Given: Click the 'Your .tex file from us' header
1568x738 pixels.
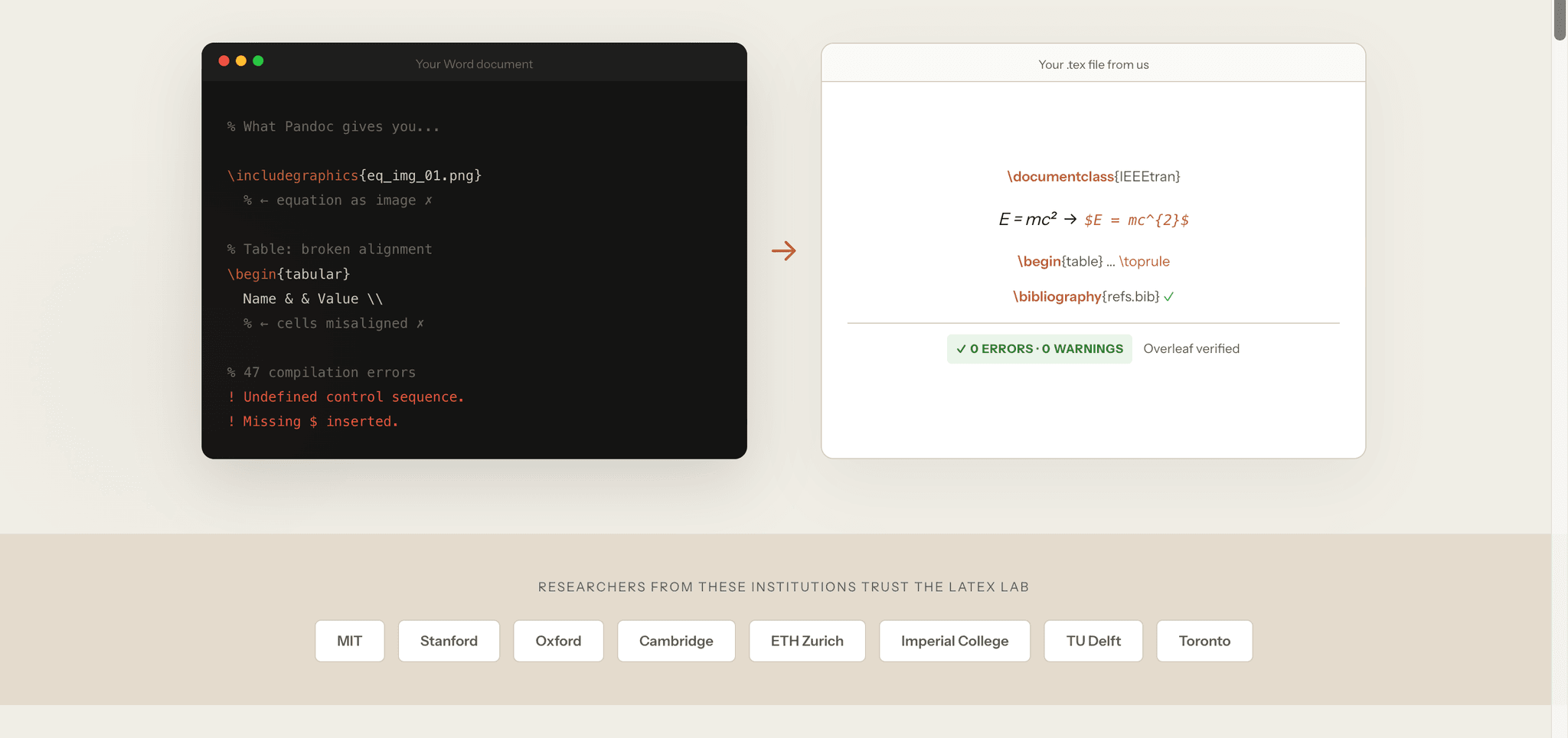Looking at the screenshot, I should pos(1093,64).
